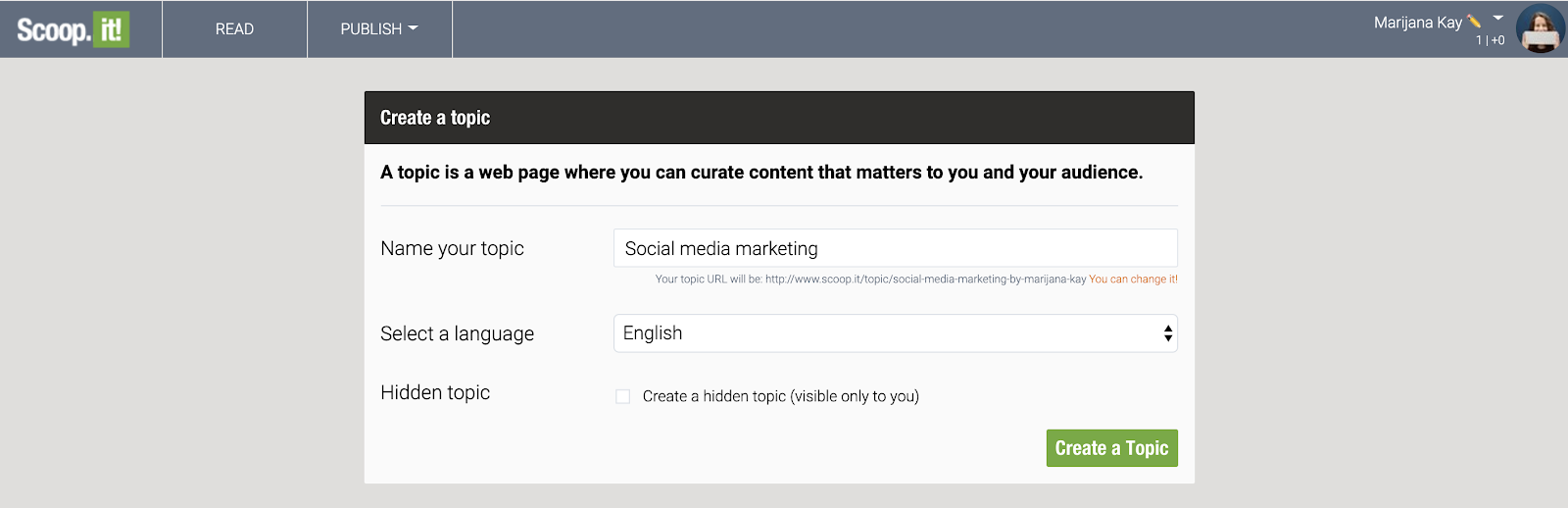Open the user profile avatar picture
Screen dimensions: 1568x508
pyautogui.click(x=1540, y=28)
